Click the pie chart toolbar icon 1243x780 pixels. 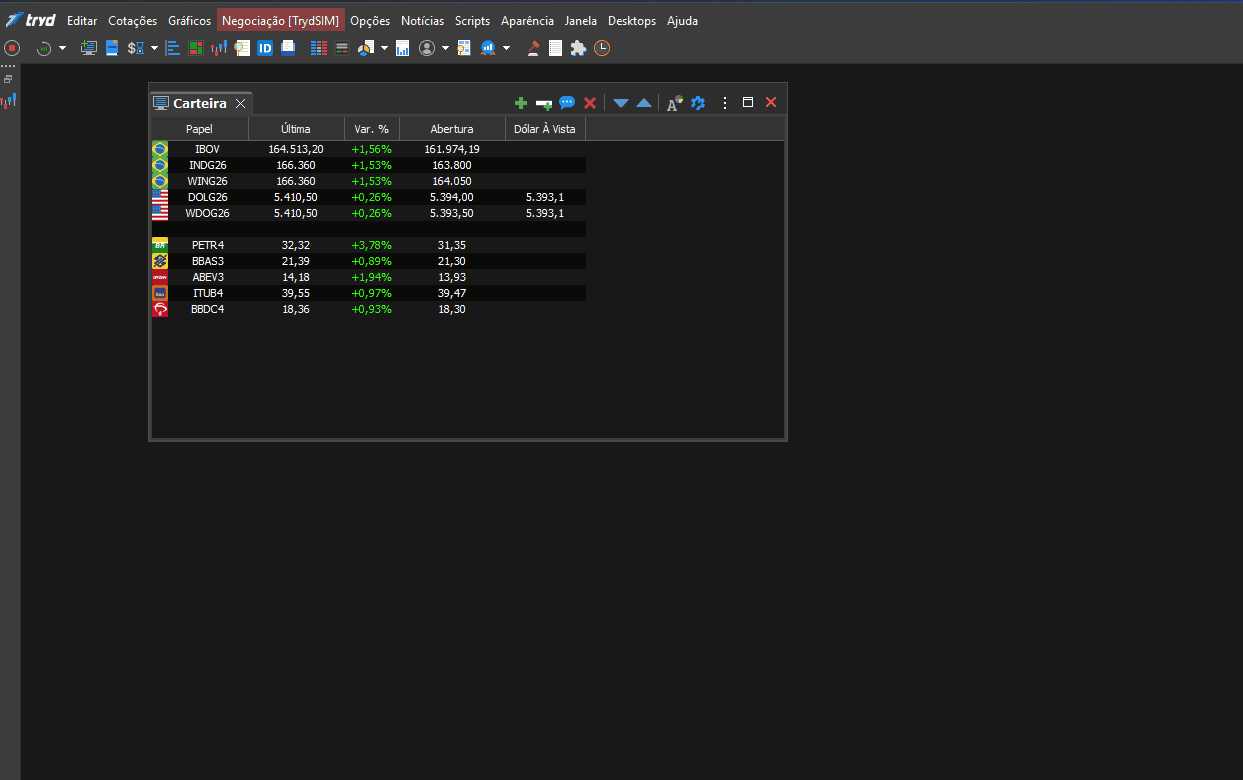tap(365, 48)
